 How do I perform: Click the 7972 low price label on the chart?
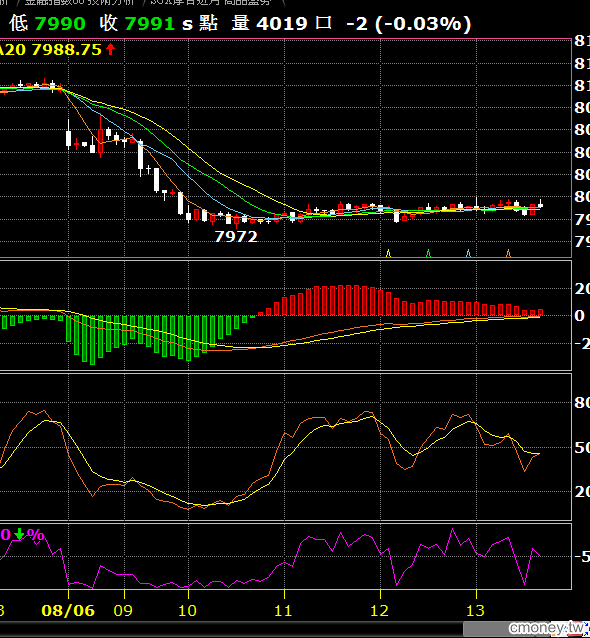(236, 237)
